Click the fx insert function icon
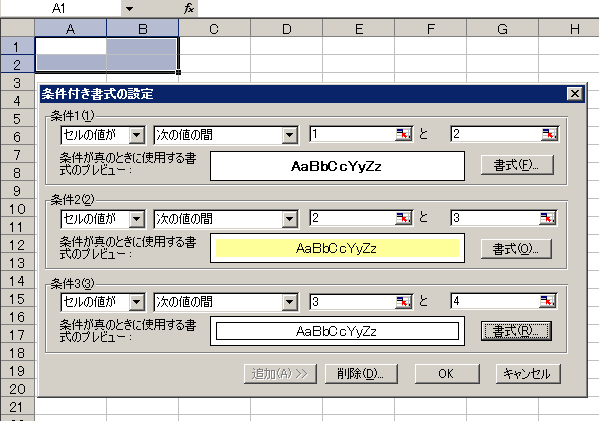This screenshot has width=599, height=421. click(x=189, y=8)
